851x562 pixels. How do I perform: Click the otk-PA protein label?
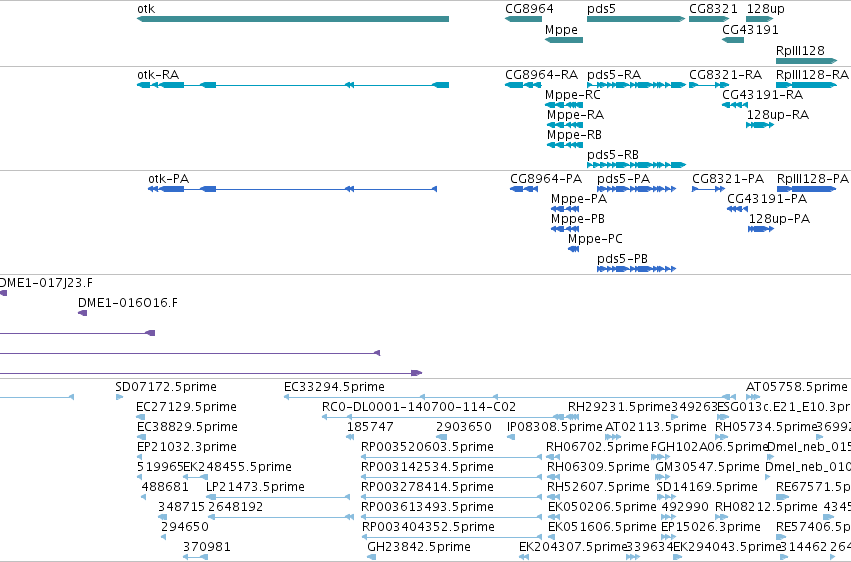coord(168,178)
